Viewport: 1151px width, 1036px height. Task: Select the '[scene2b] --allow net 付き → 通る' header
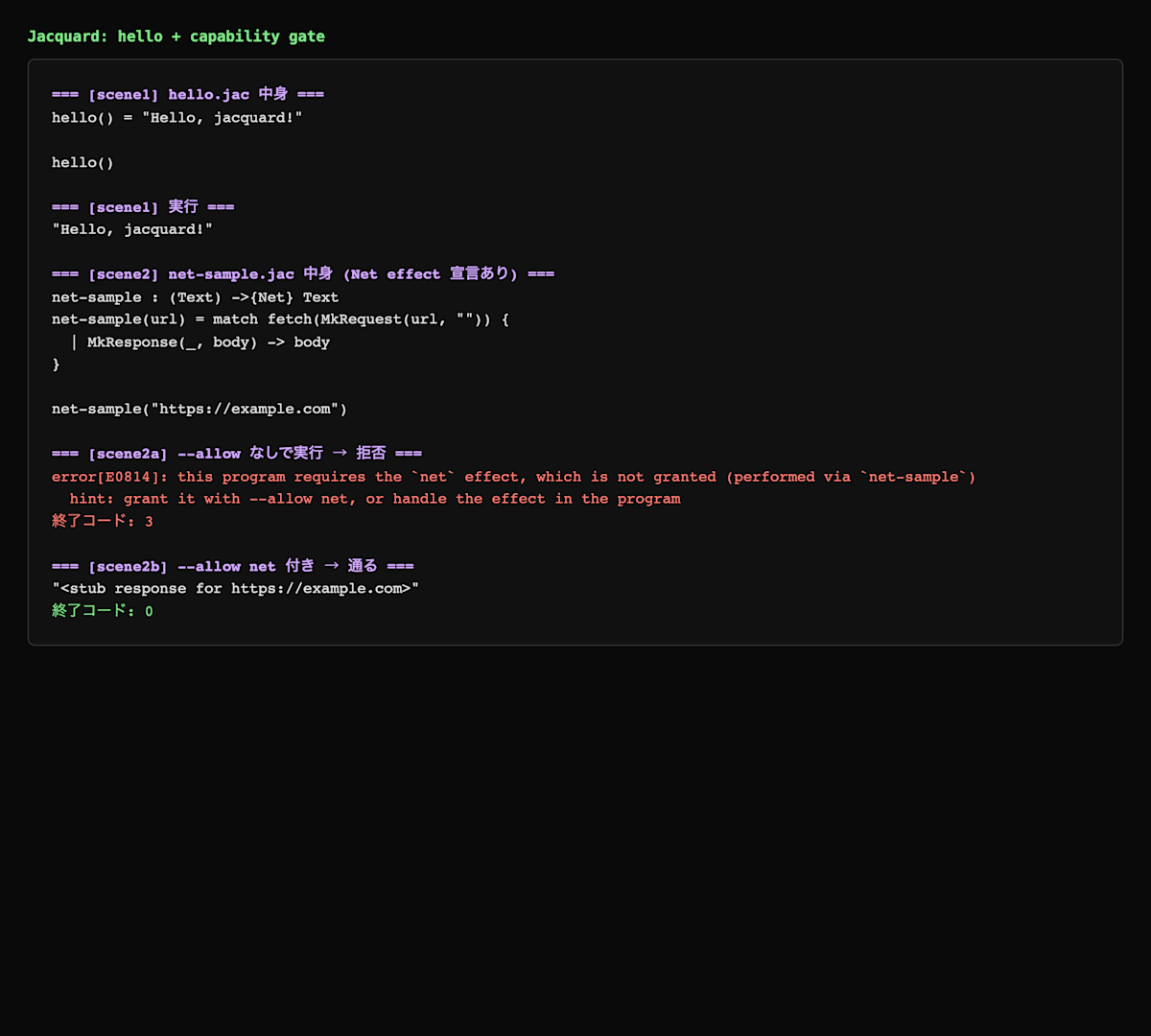pyautogui.click(x=233, y=566)
